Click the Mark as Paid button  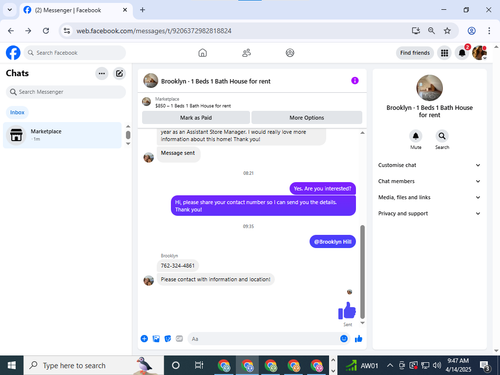click(x=196, y=118)
